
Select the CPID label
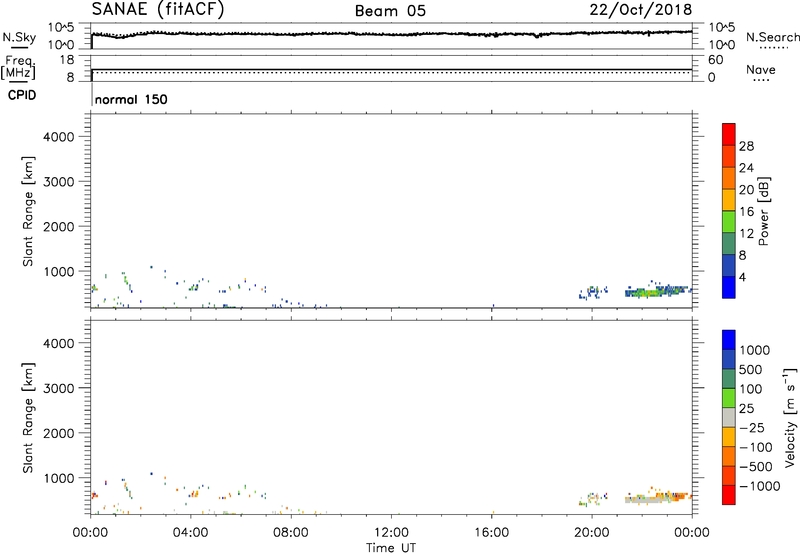[22, 95]
